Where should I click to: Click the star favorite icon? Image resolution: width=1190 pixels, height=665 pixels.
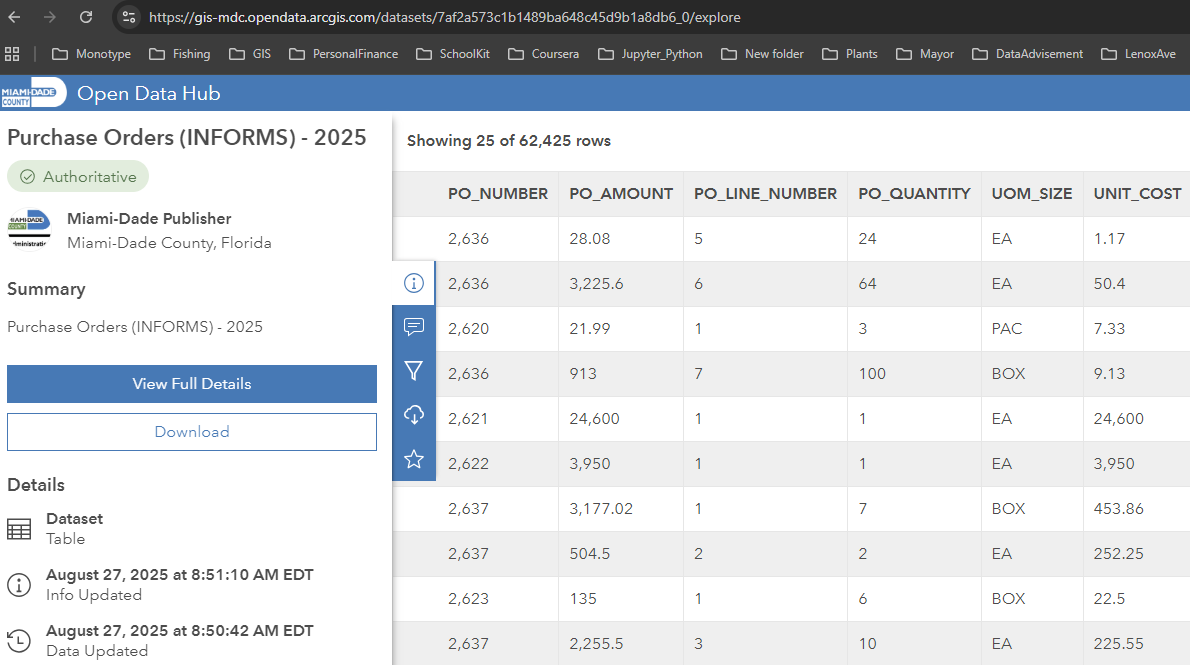pos(414,459)
